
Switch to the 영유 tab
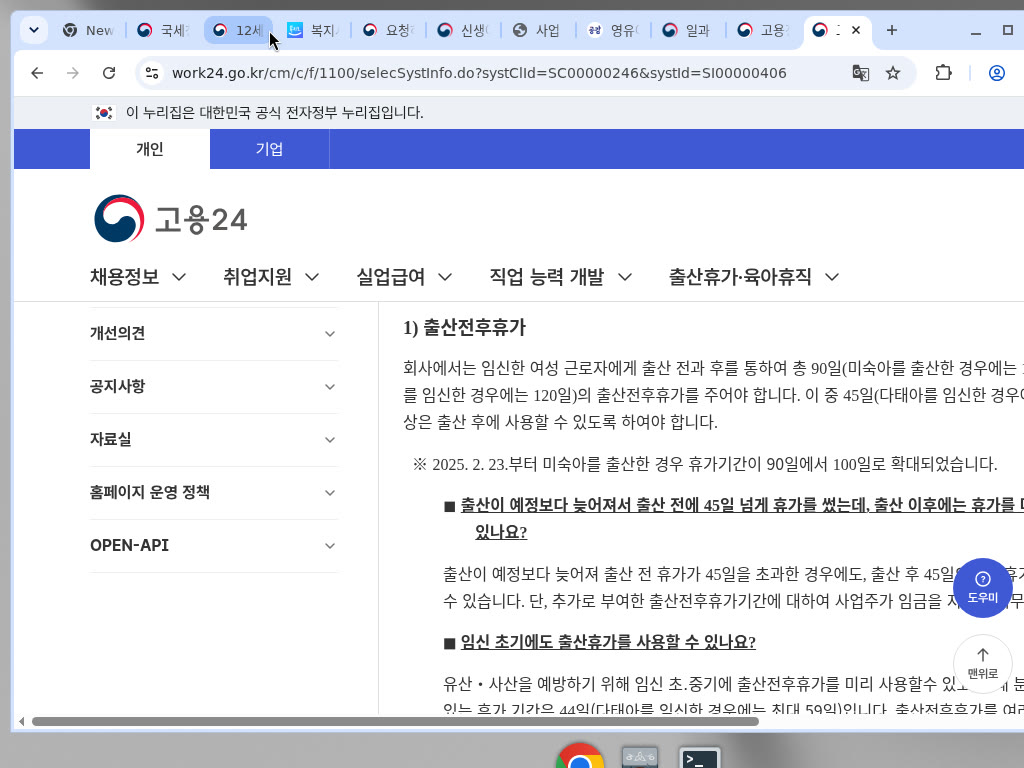614,31
